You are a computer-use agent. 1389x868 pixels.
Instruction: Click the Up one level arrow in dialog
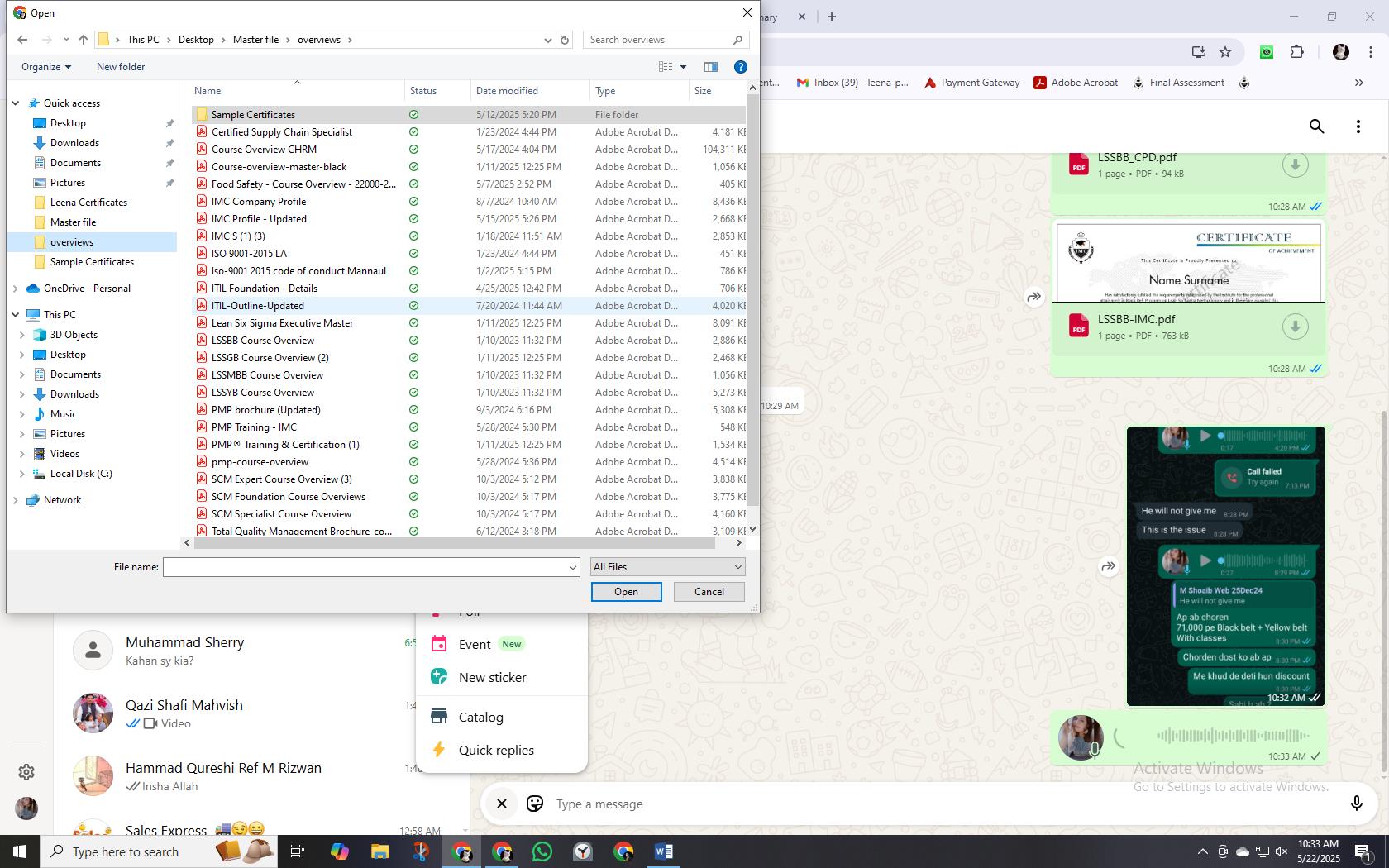point(84,40)
